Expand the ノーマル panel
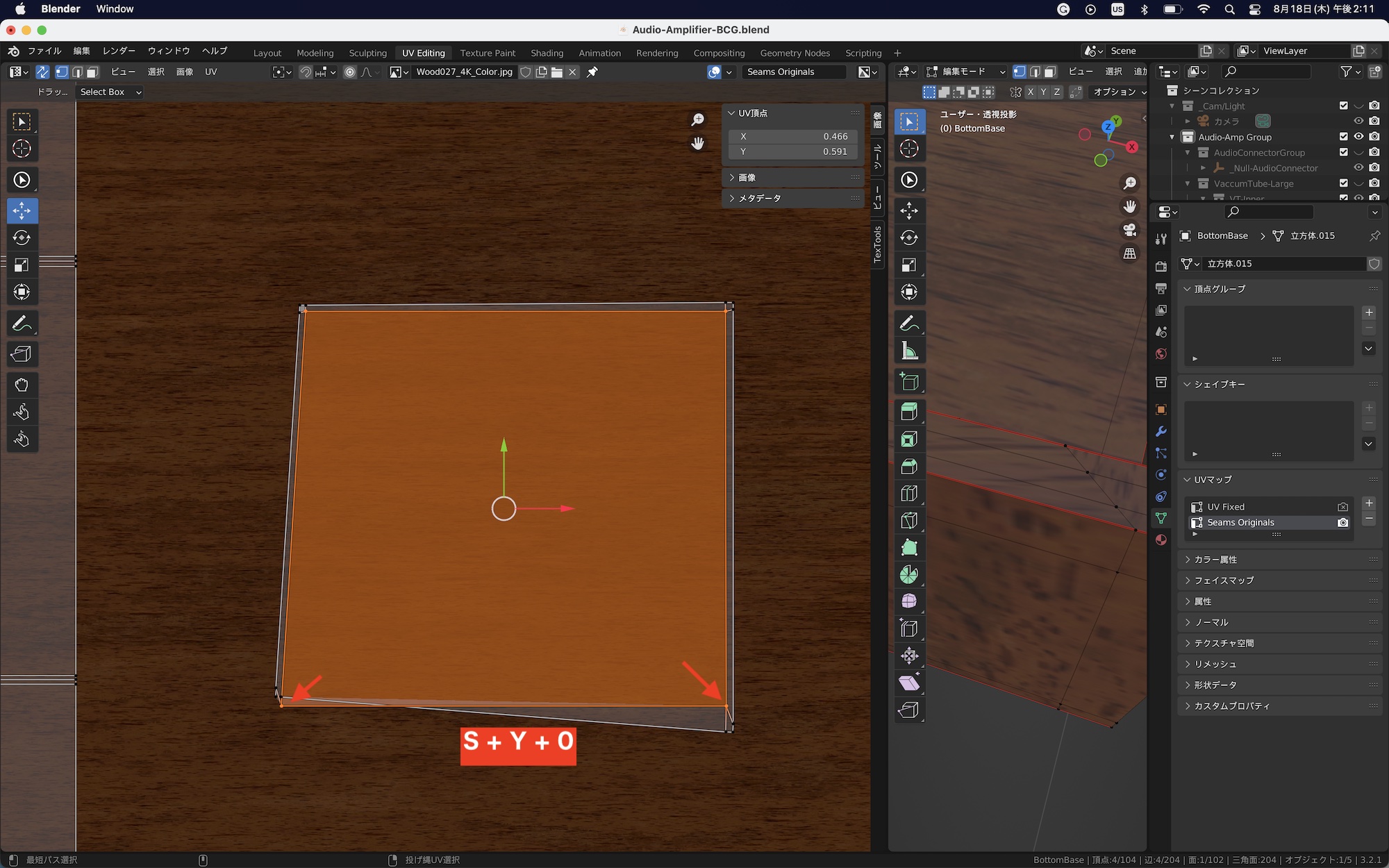The image size is (1389, 868). [1211, 622]
